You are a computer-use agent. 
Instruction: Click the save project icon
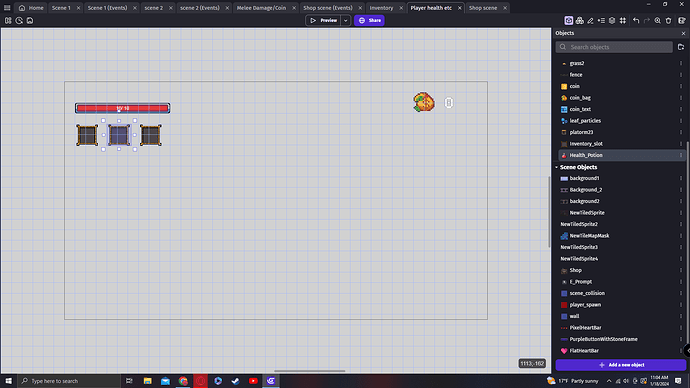30,20
